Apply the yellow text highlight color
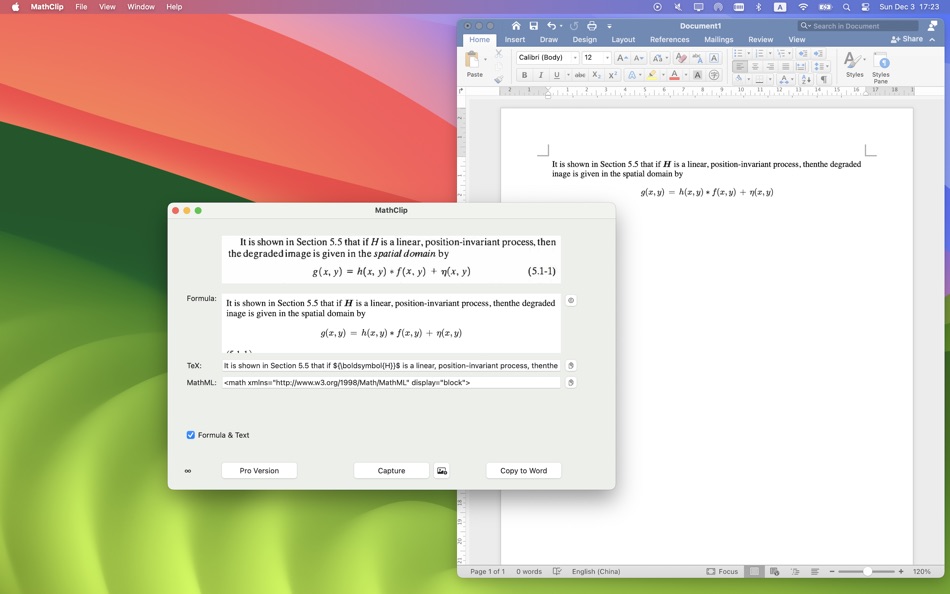 (652, 75)
